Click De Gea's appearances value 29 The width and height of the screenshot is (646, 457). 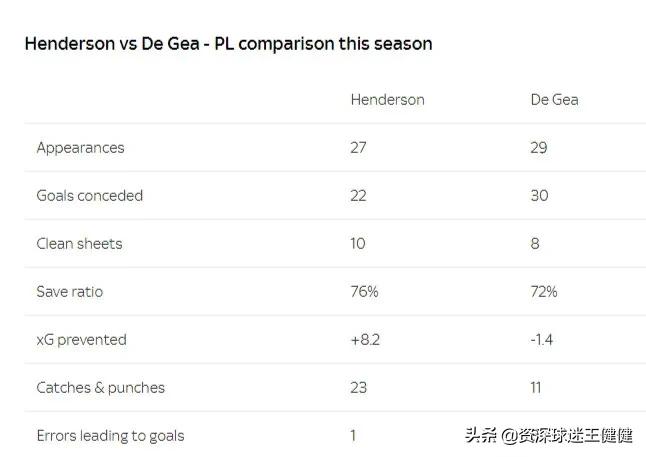(x=539, y=148)
